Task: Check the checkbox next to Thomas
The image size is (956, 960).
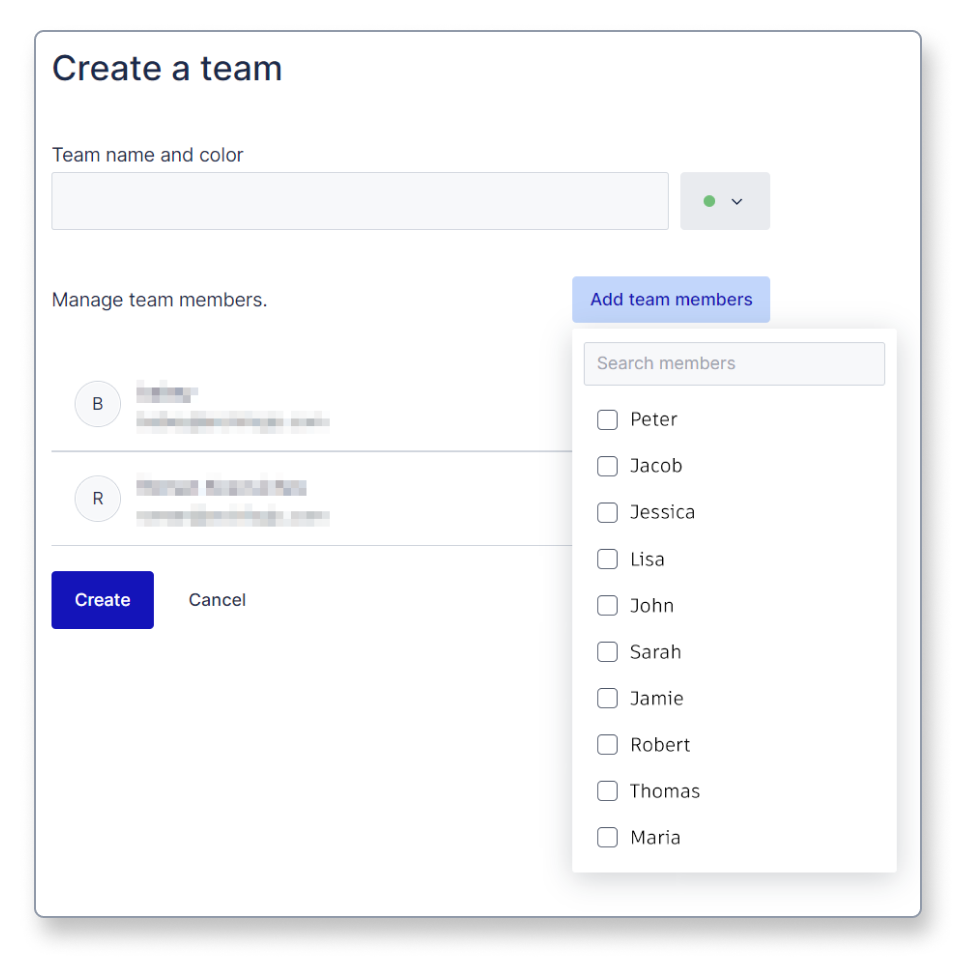Action: (x=607, y=791)
